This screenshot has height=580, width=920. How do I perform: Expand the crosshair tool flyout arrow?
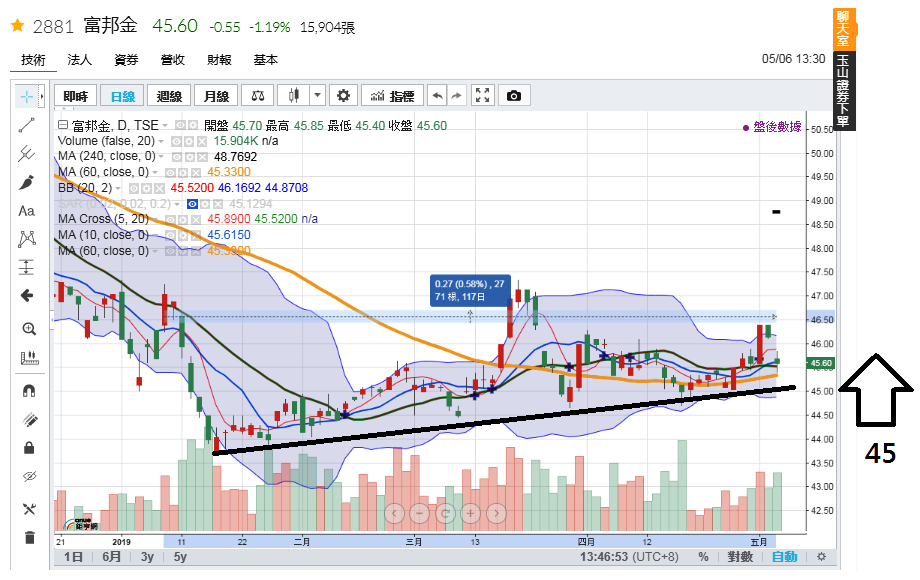42,96
